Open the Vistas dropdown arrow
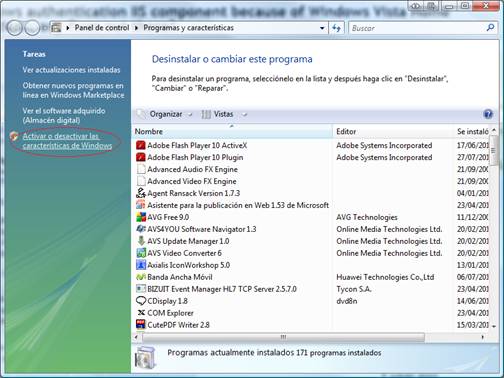 244,114
